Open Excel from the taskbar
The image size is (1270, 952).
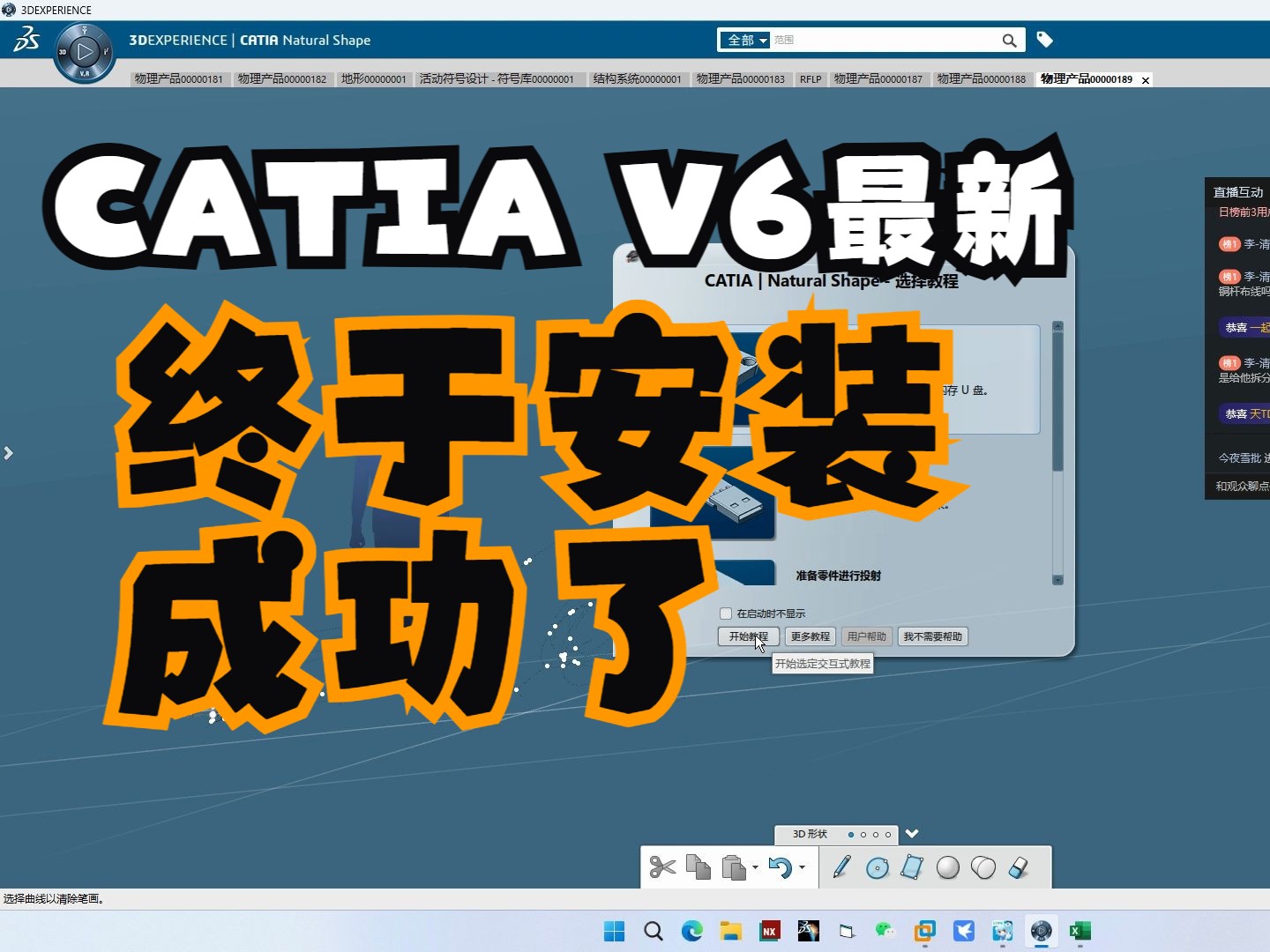1079,931
